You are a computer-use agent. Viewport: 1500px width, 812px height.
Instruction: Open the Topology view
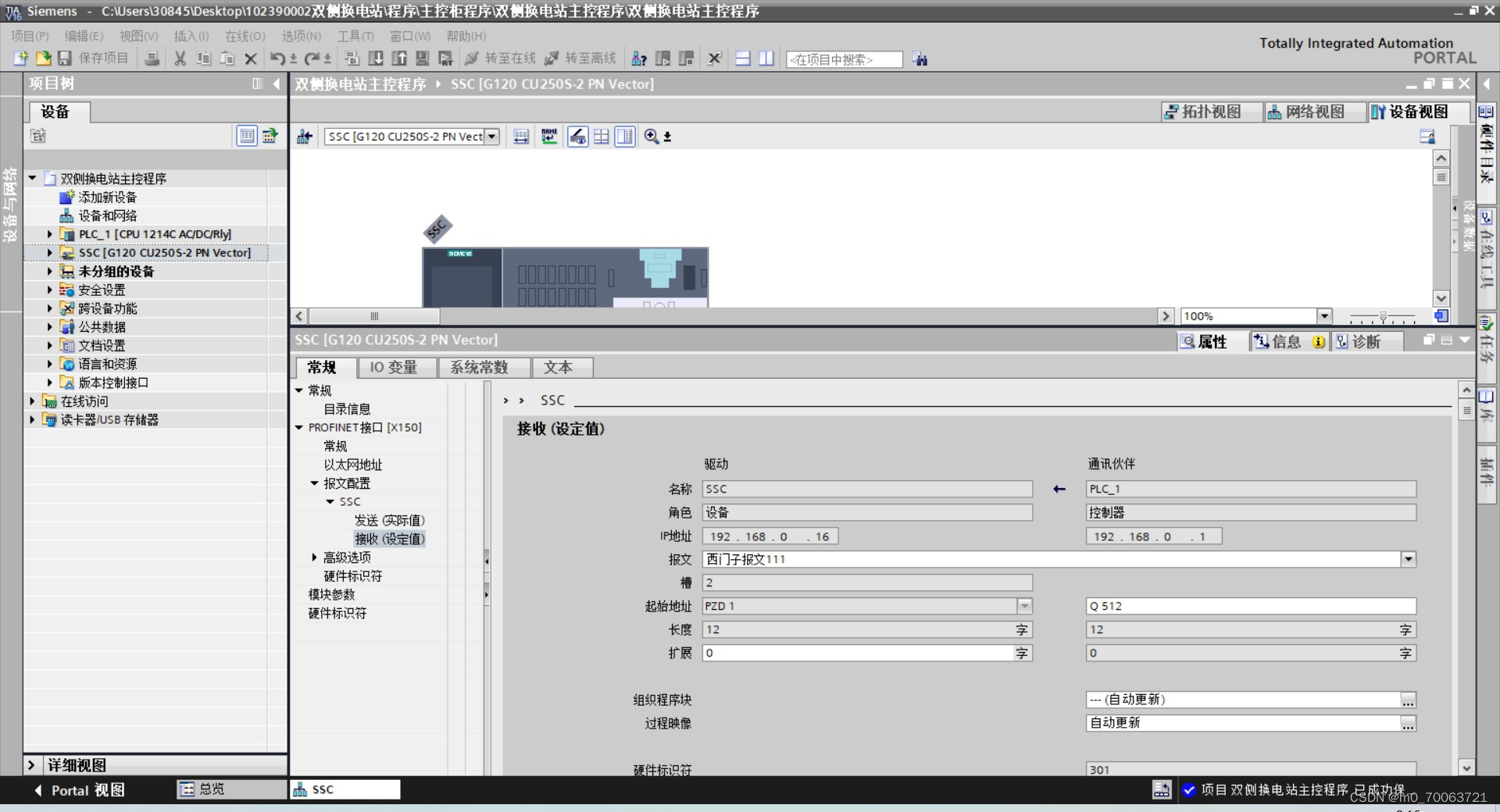[1209, 112]
